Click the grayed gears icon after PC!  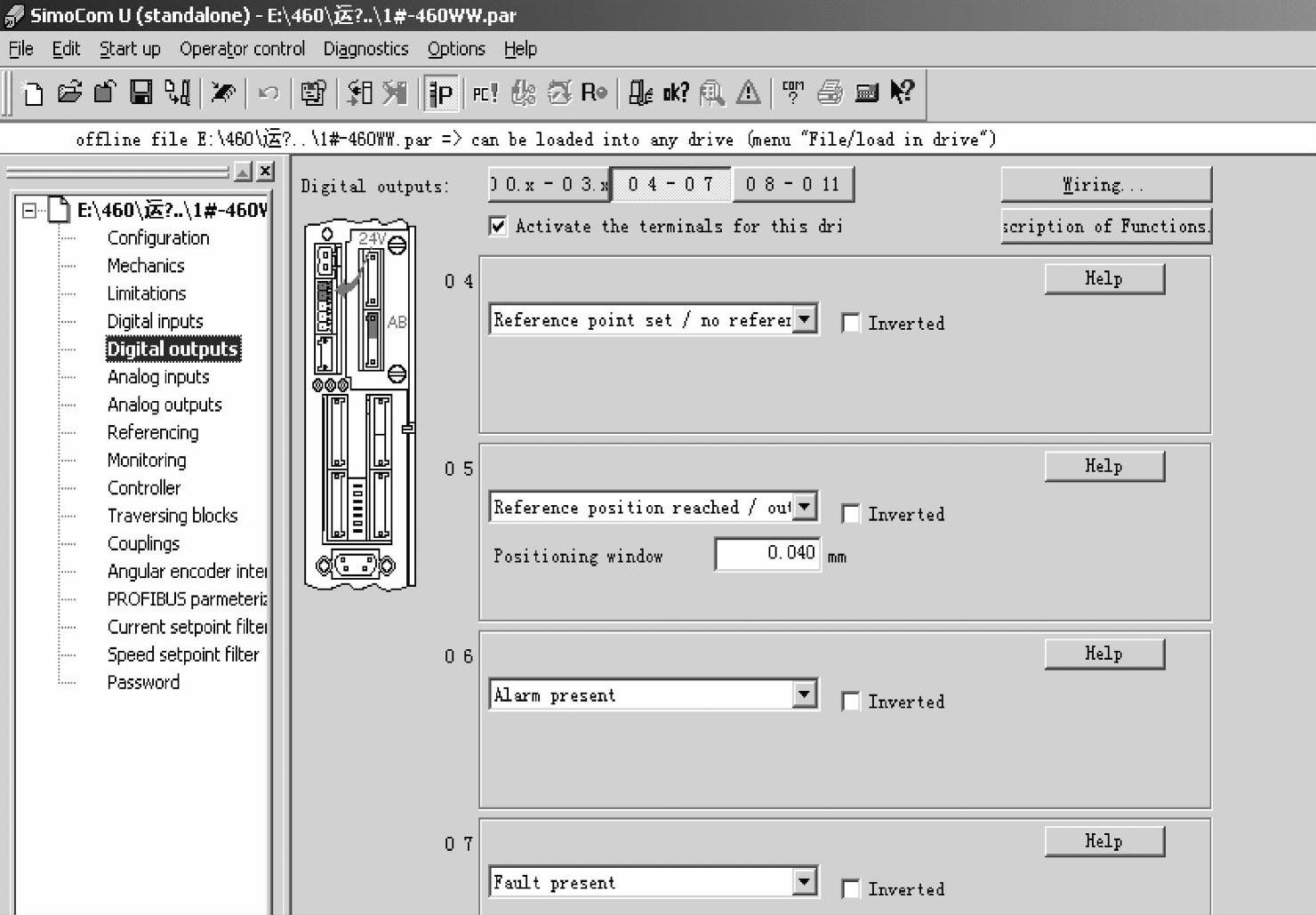pyautogui.click(x=523, y=92)
